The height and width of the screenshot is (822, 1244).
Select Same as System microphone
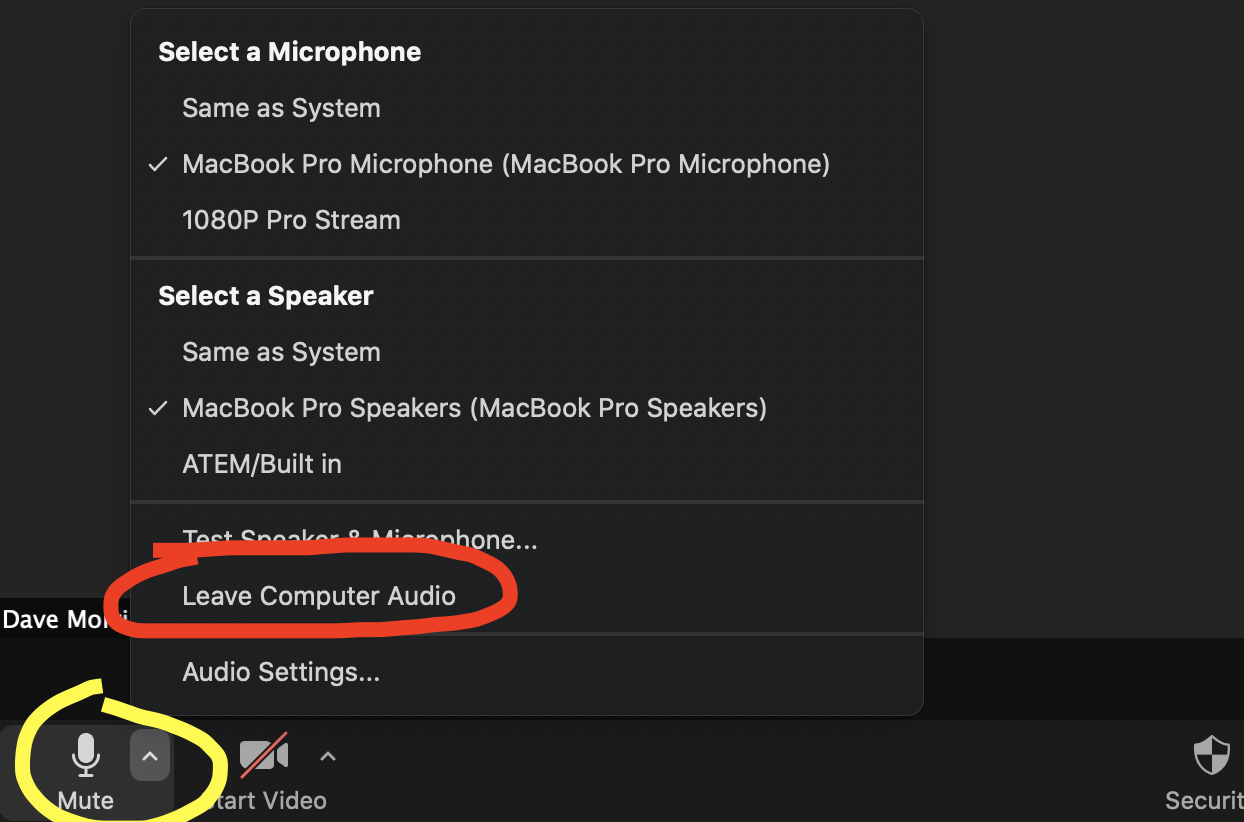[x=527, y=108]
